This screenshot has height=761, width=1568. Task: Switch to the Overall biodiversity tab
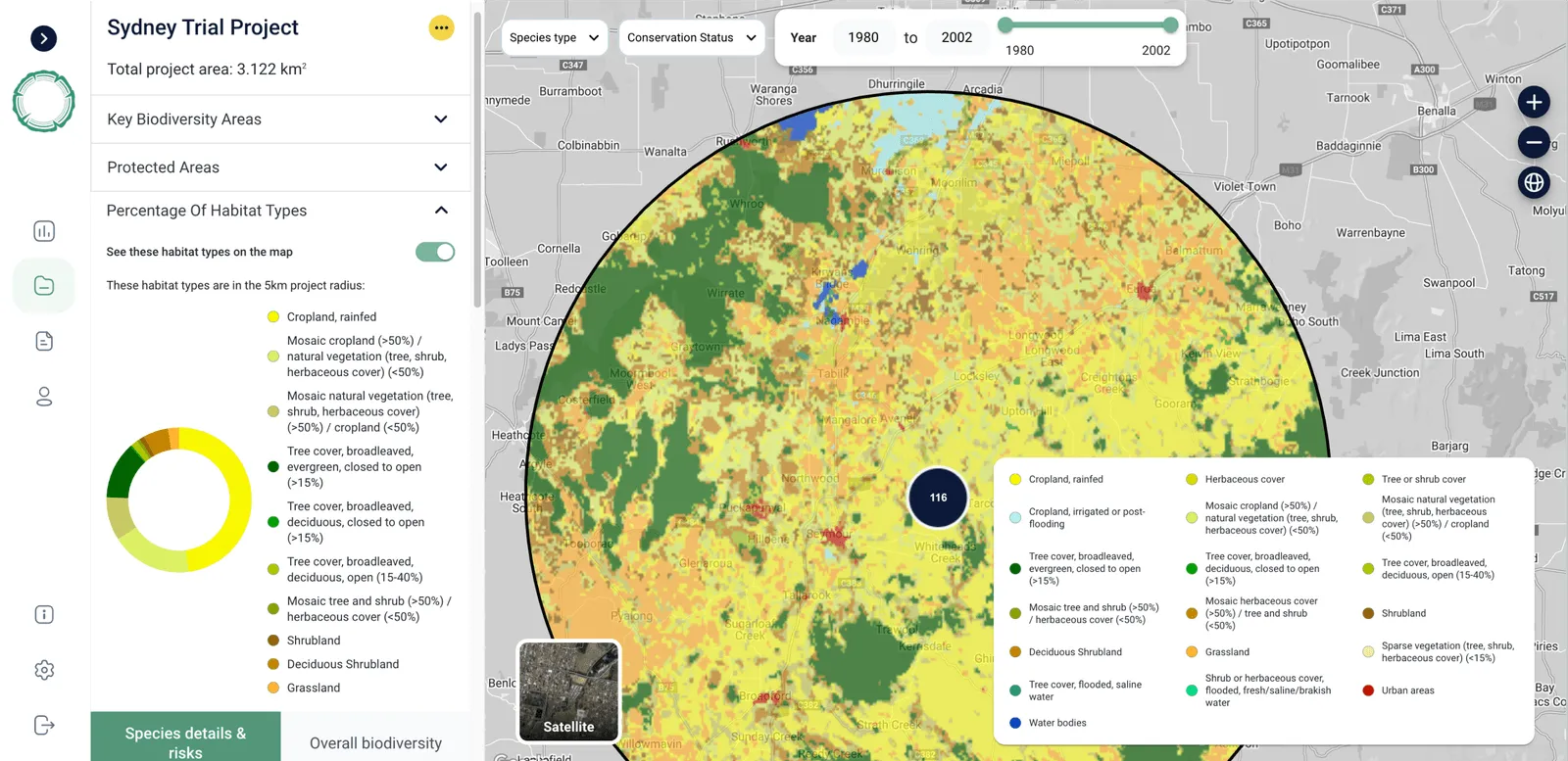click(375, 742)
